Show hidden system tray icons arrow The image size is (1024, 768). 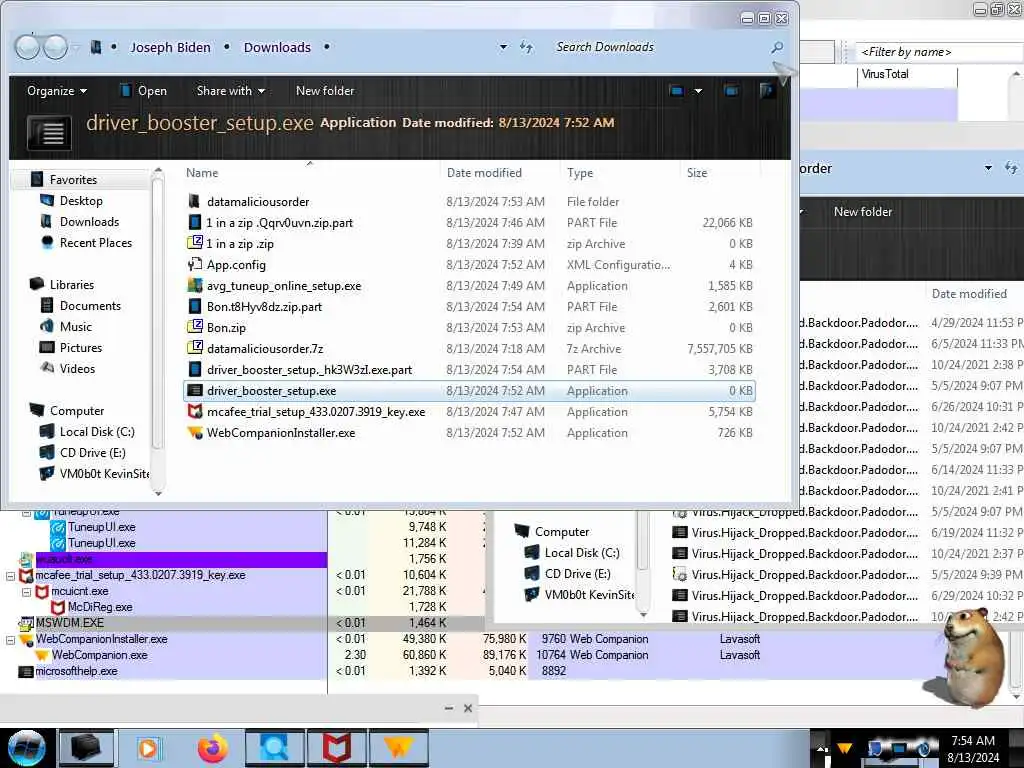[x=822, y=748]
